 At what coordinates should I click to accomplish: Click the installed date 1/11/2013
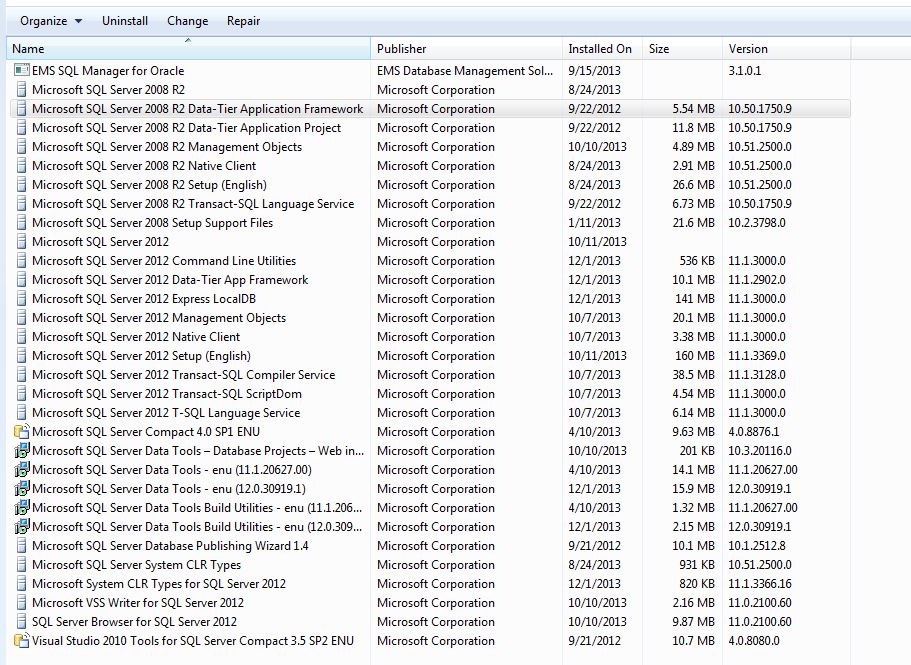pyautogui.click(x=594, y=222)
